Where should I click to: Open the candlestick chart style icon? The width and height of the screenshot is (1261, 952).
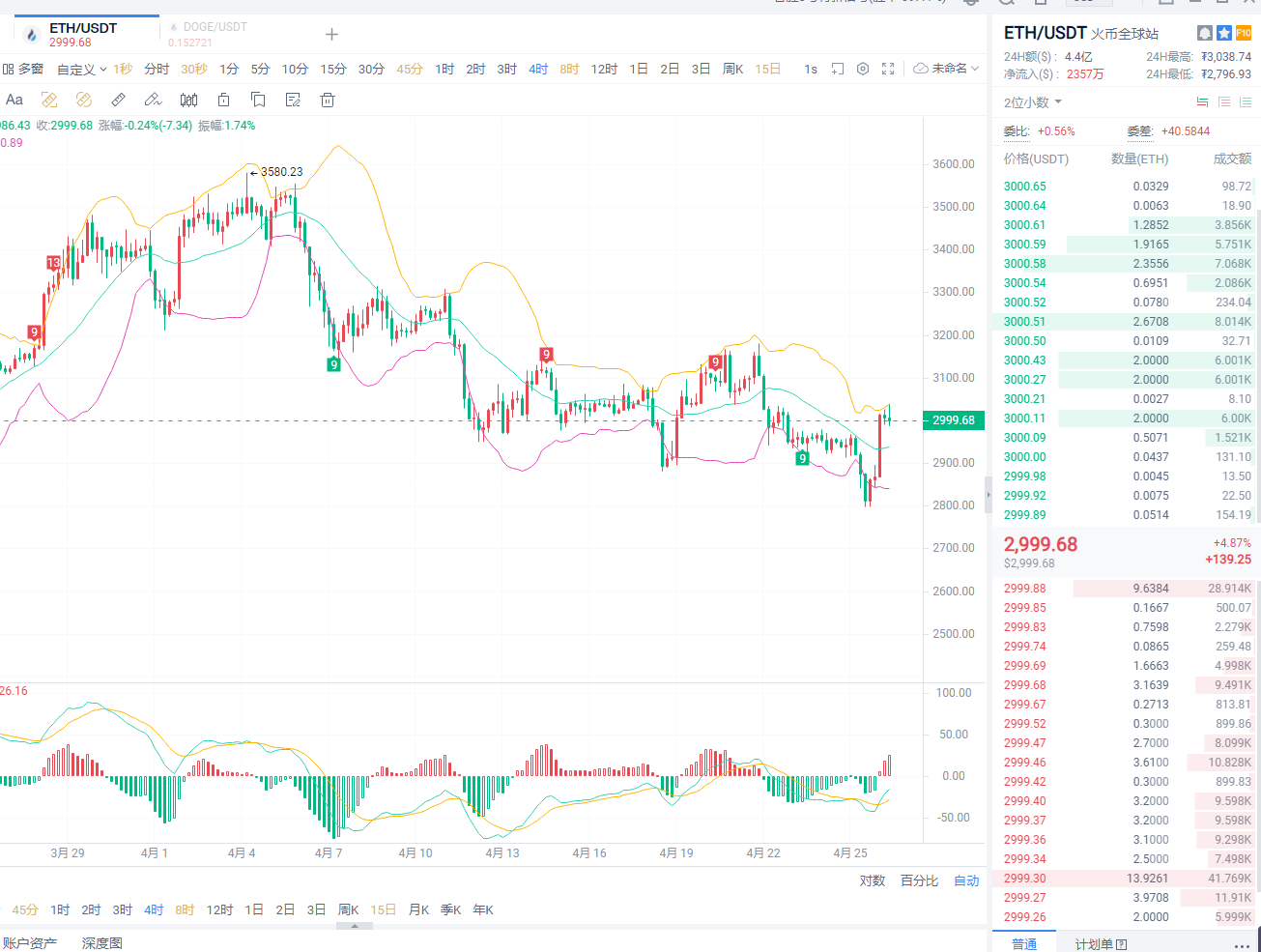[x=189, y=100]
